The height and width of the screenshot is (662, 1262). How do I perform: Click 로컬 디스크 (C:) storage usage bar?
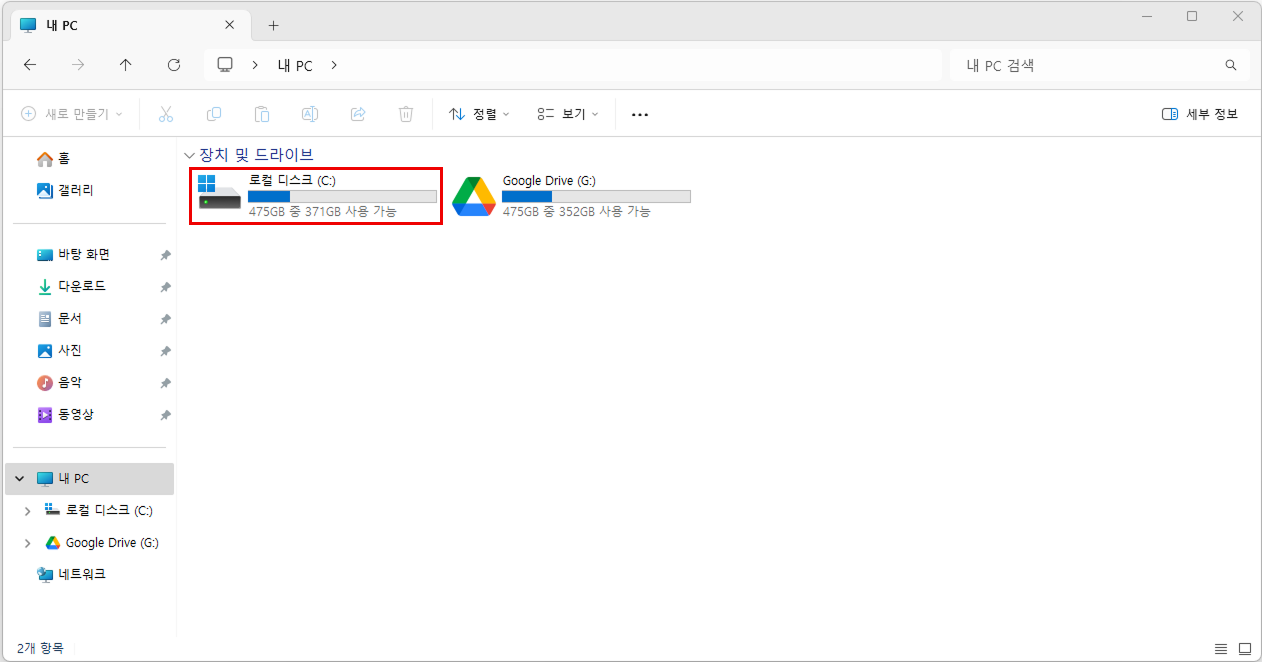342,196
